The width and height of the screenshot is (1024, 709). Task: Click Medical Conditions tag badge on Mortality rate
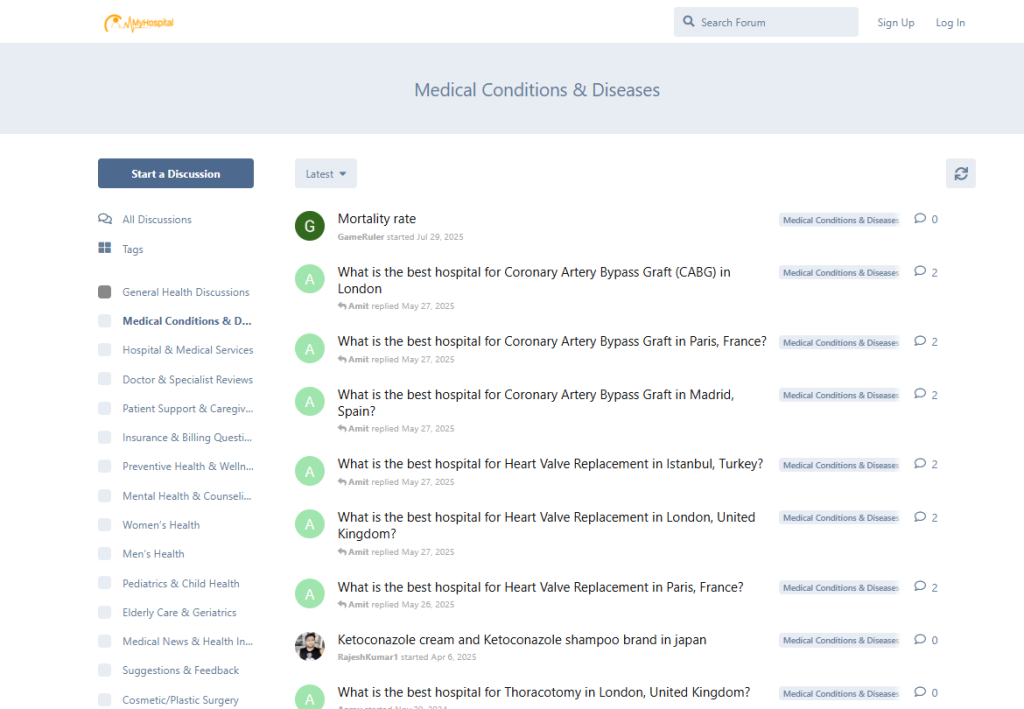pos(839,220)
